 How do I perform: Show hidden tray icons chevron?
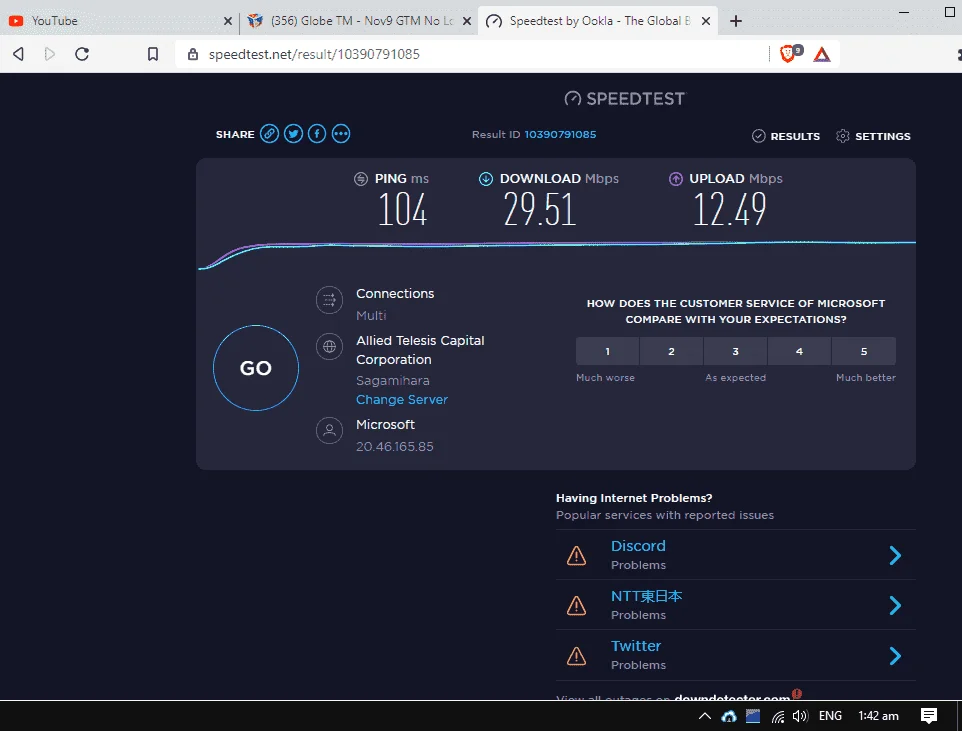pyautogui.click(x=705, y=716)
